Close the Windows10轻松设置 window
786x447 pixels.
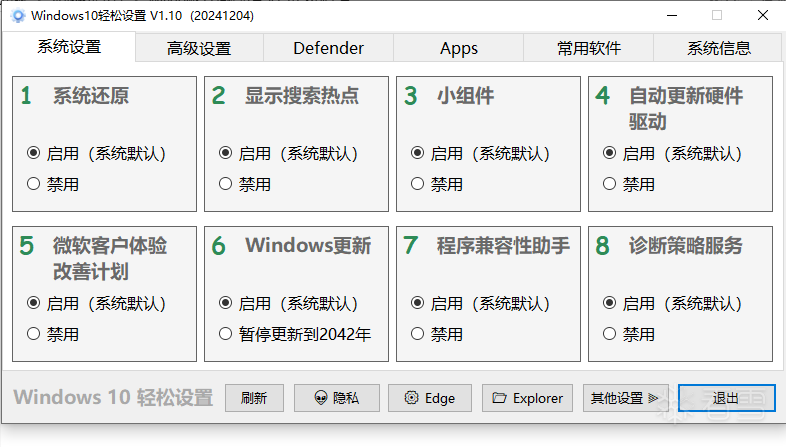[762, 16]
